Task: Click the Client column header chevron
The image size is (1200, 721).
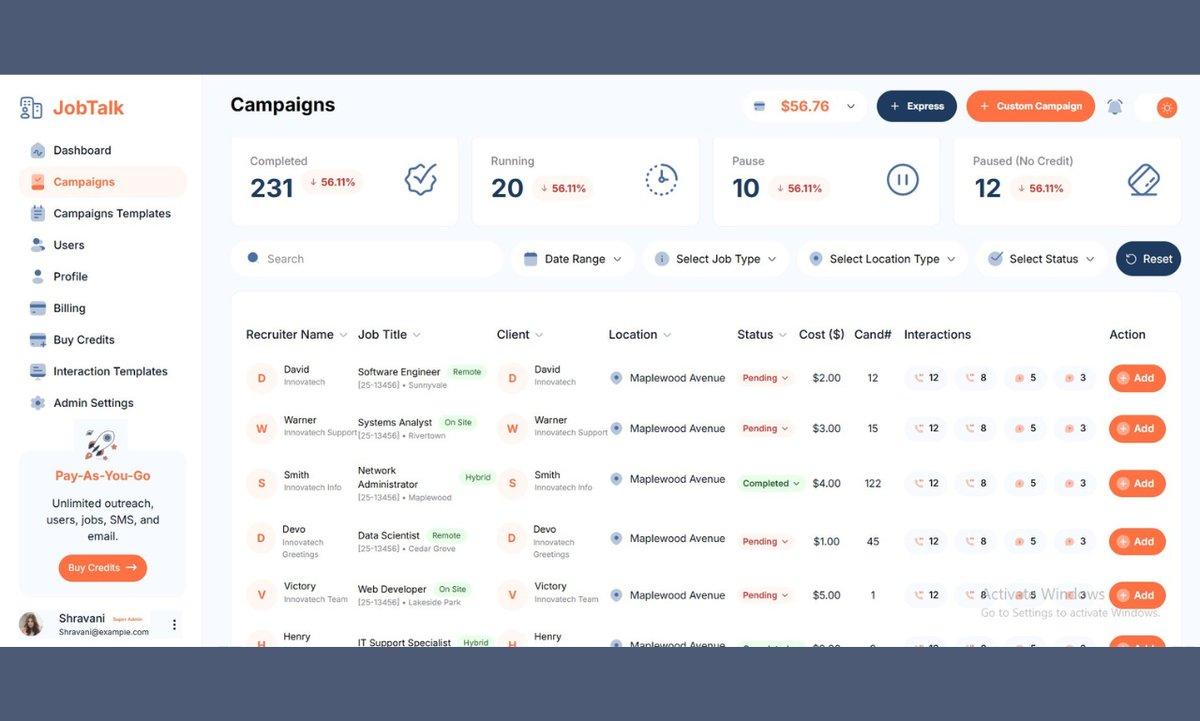Action: pyautogui.click(x=539, y=335)
